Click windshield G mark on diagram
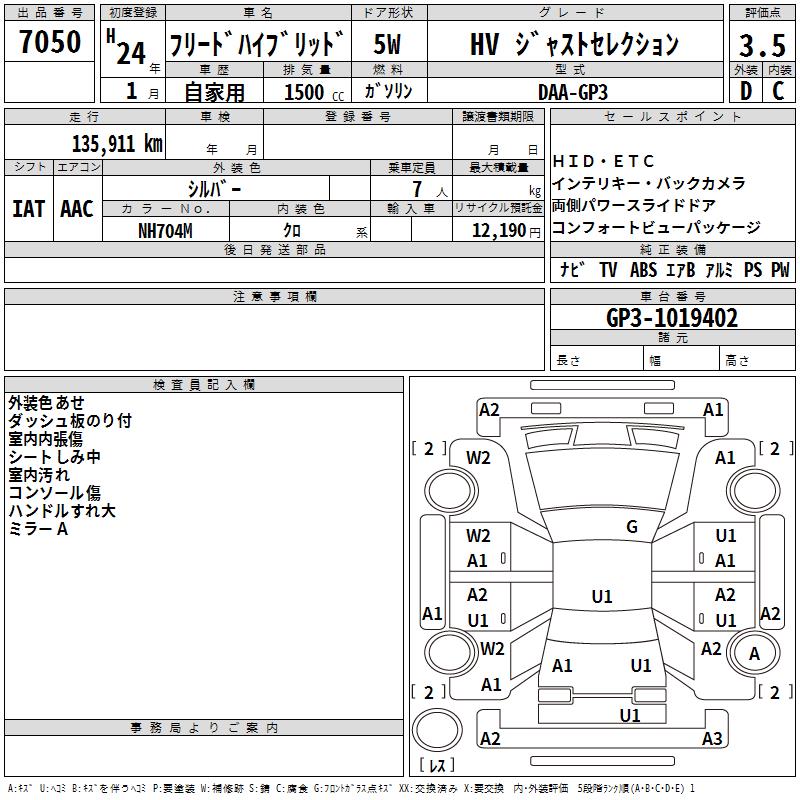This screenshot has height=800, width=800. pos(632,527)
